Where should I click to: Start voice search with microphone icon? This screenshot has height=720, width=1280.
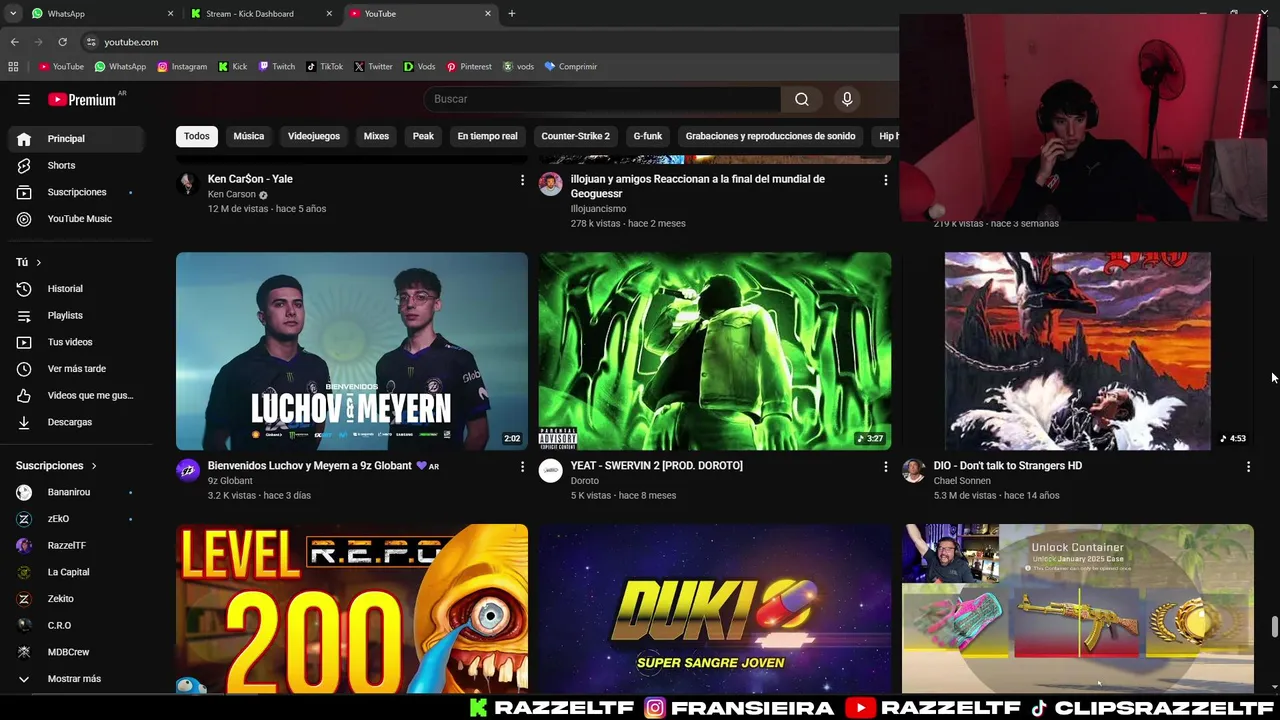tap(847, 99)
